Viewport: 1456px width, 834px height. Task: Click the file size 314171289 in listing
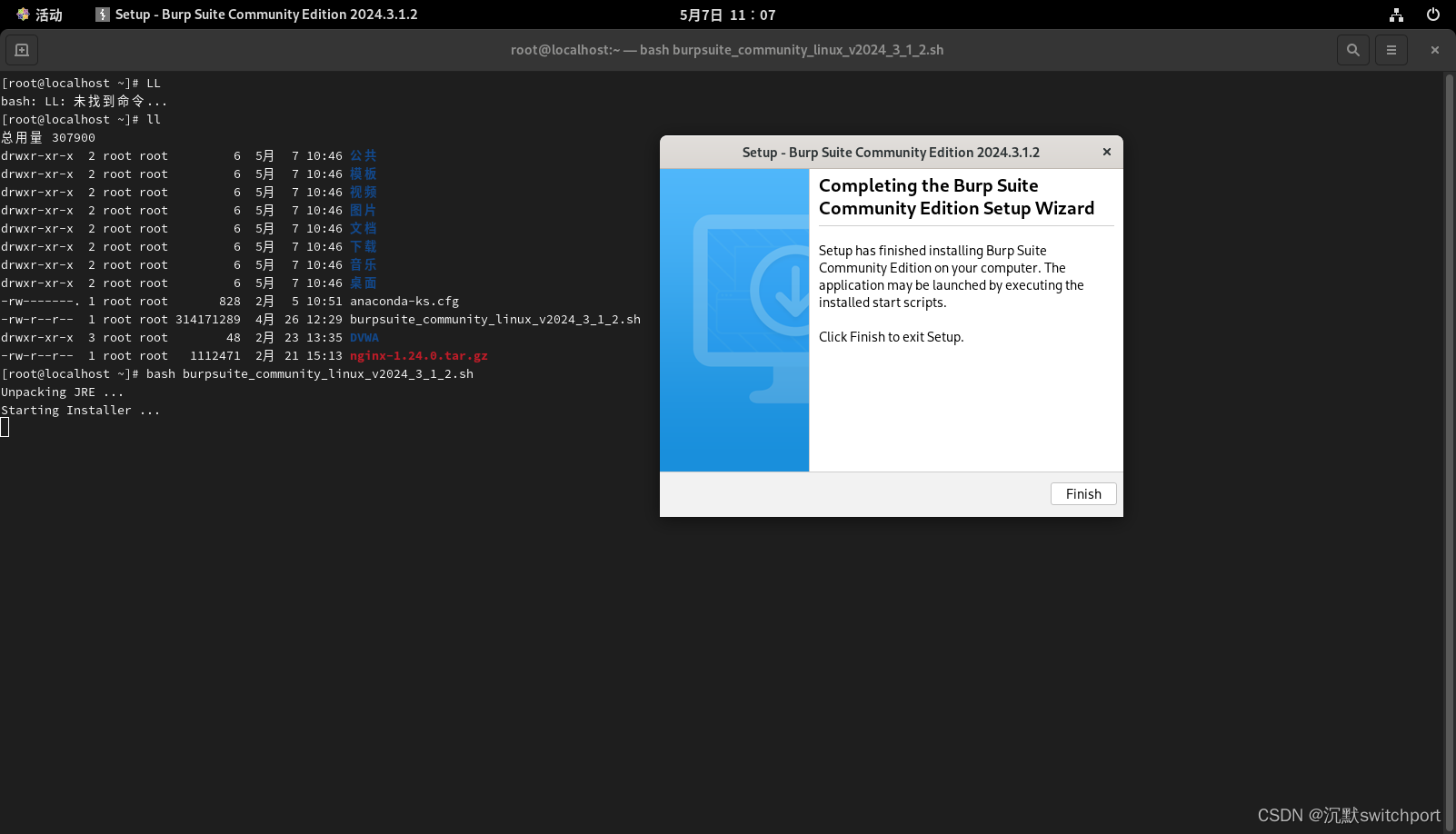[208, 319]
